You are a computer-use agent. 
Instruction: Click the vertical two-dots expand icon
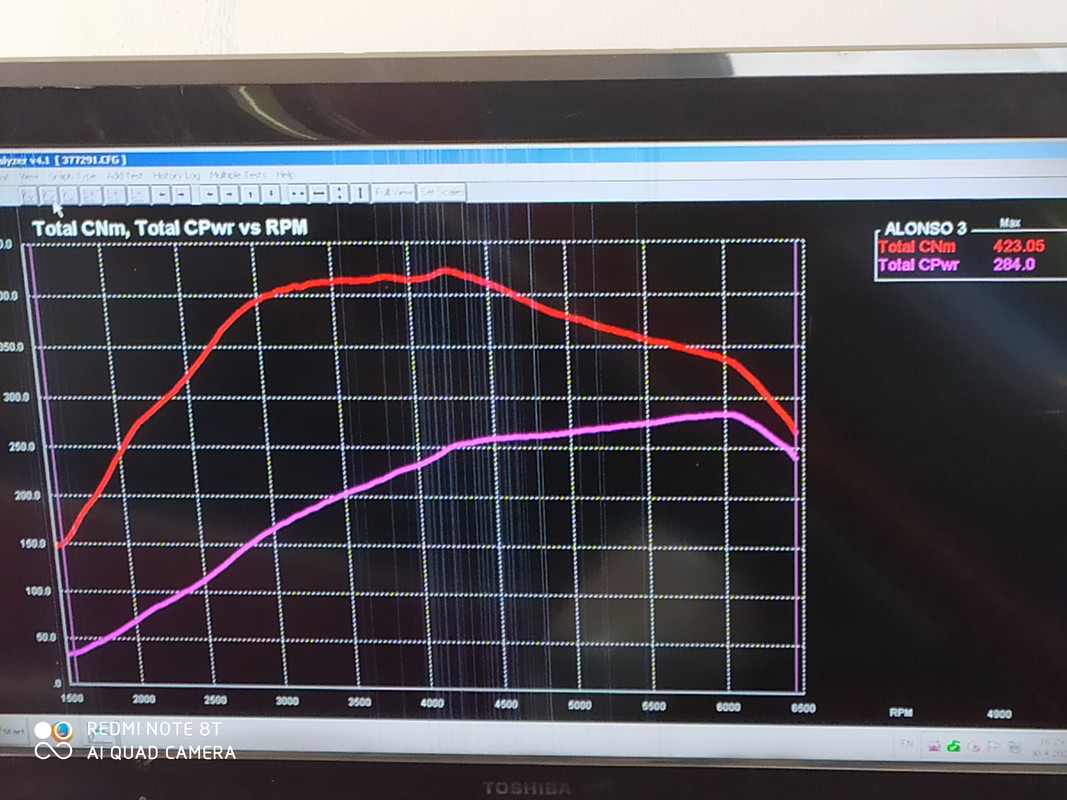tap(340, 193)
